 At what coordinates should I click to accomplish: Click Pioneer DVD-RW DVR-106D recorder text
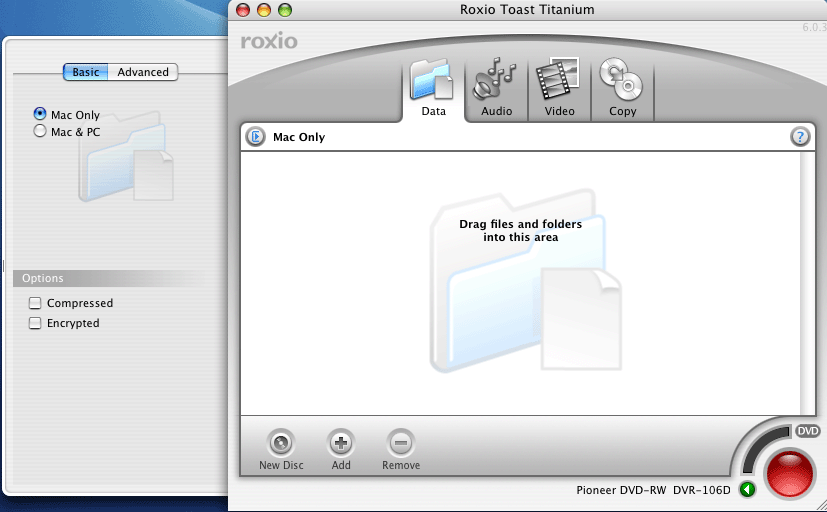[653, 490]
